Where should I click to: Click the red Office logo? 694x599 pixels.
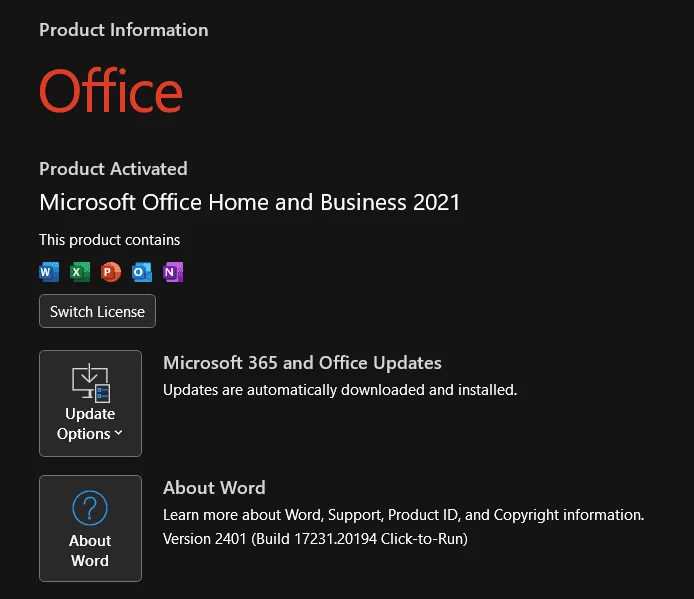point(111,90)
